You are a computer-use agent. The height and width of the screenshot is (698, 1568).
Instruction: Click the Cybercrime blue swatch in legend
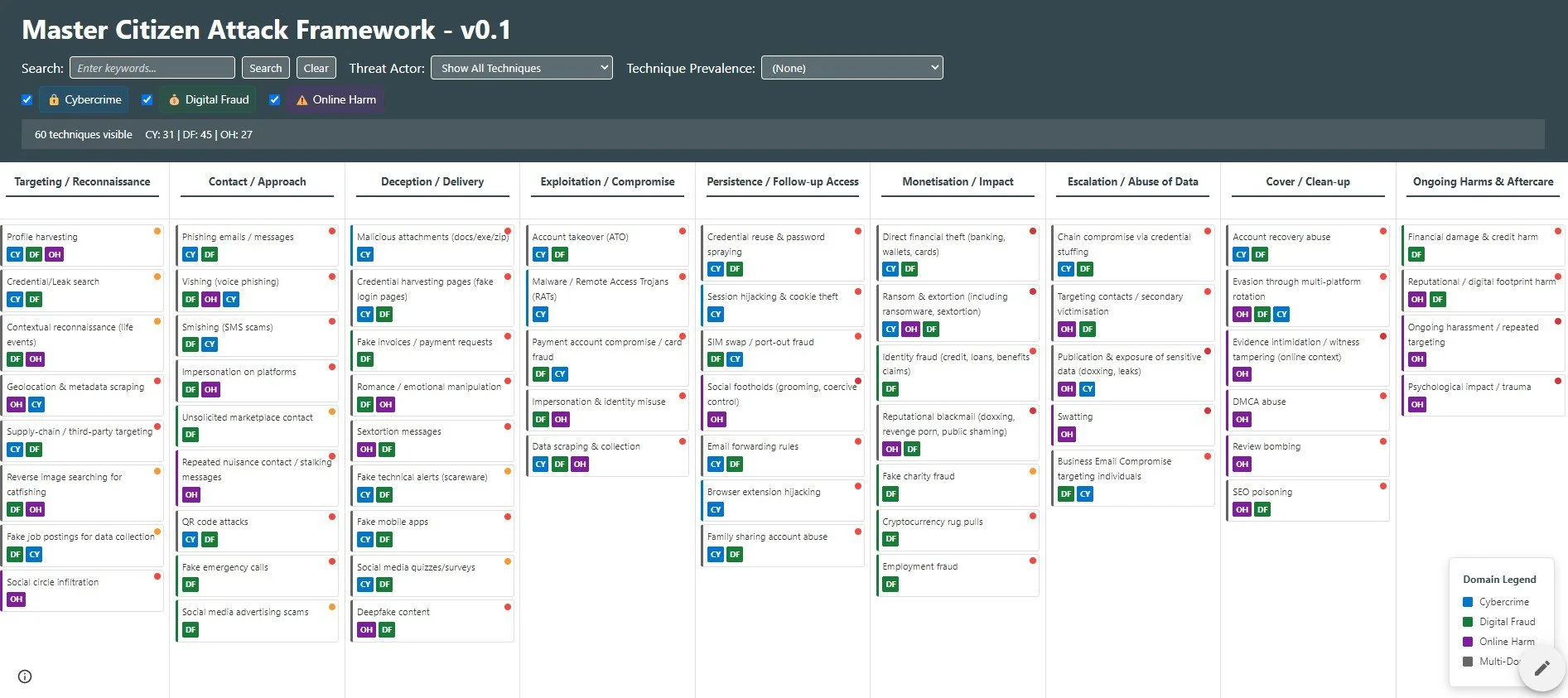(1468, 602)
